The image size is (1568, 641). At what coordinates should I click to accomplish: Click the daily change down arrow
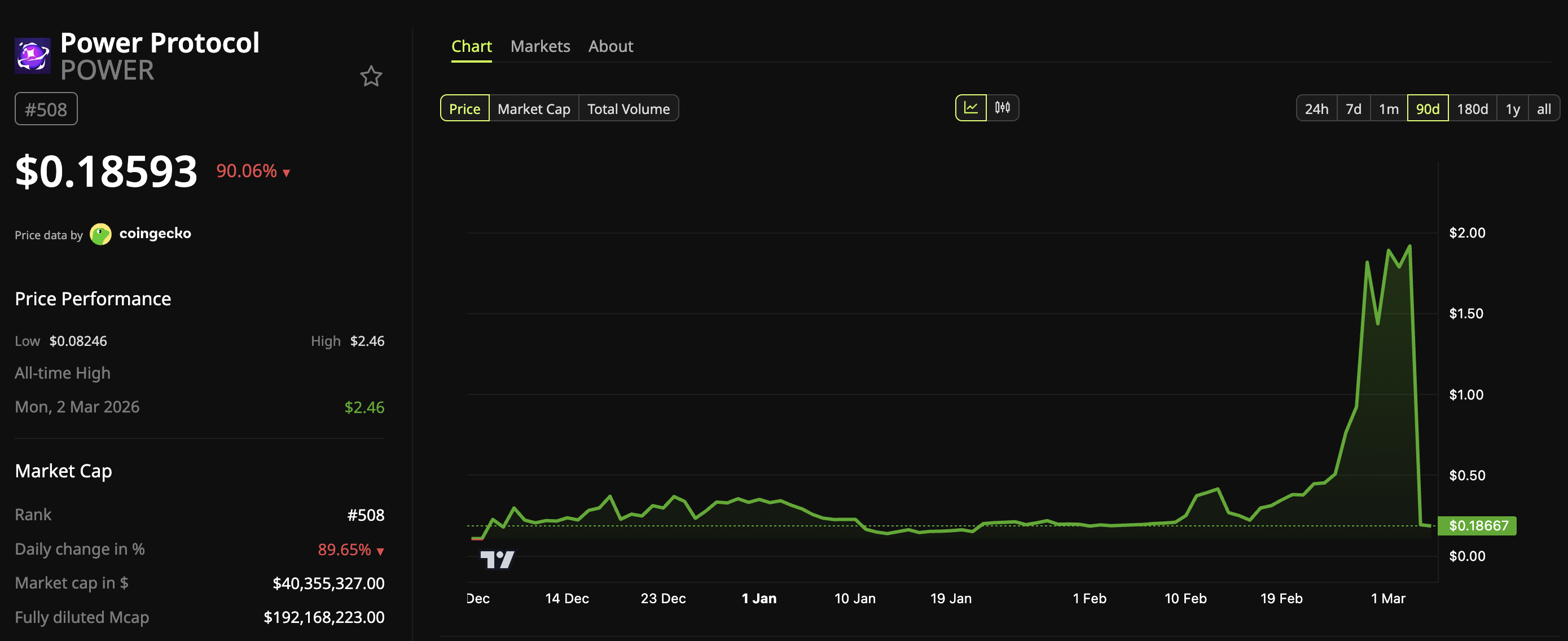380,551
